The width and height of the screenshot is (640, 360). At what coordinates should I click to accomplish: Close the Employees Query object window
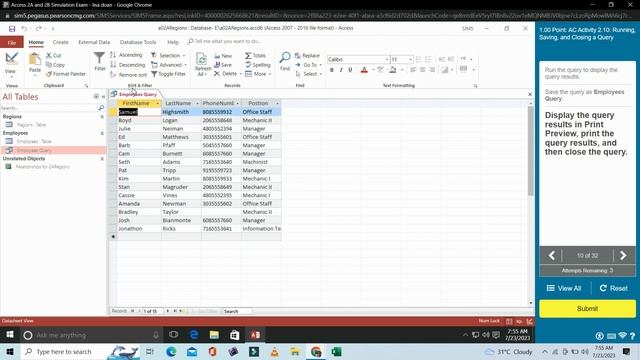(x=530, y=94)
